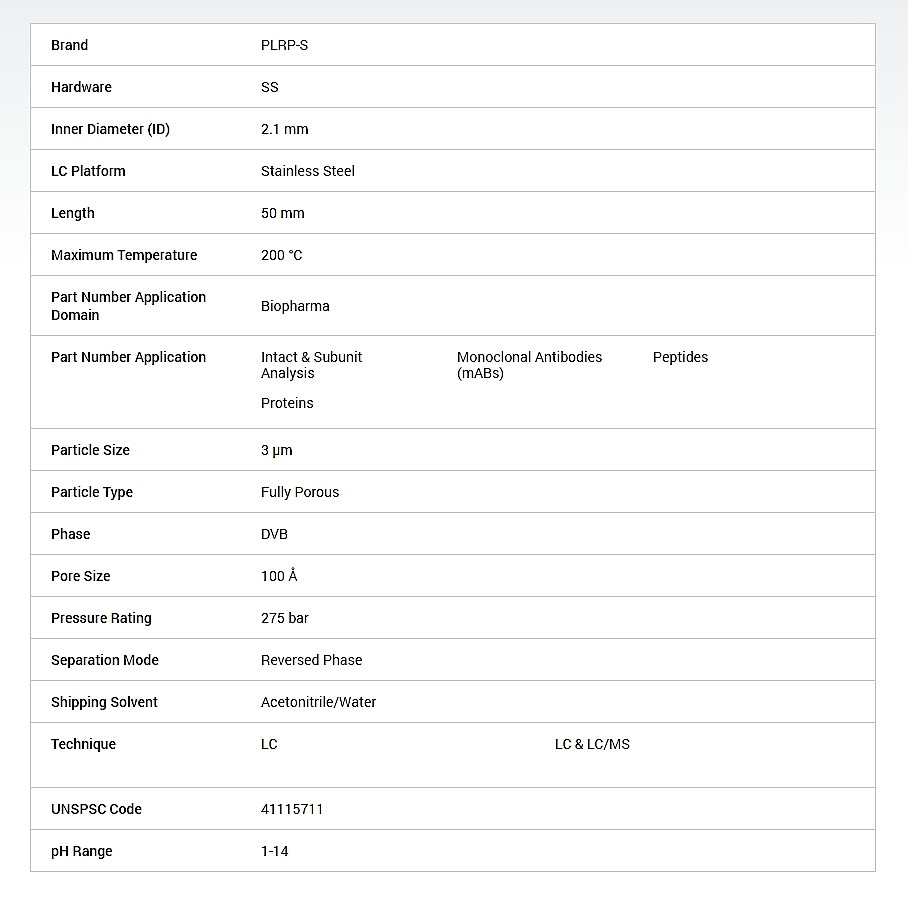
Task: Select the 'Particle Type' label
Action: pos(92,492)
